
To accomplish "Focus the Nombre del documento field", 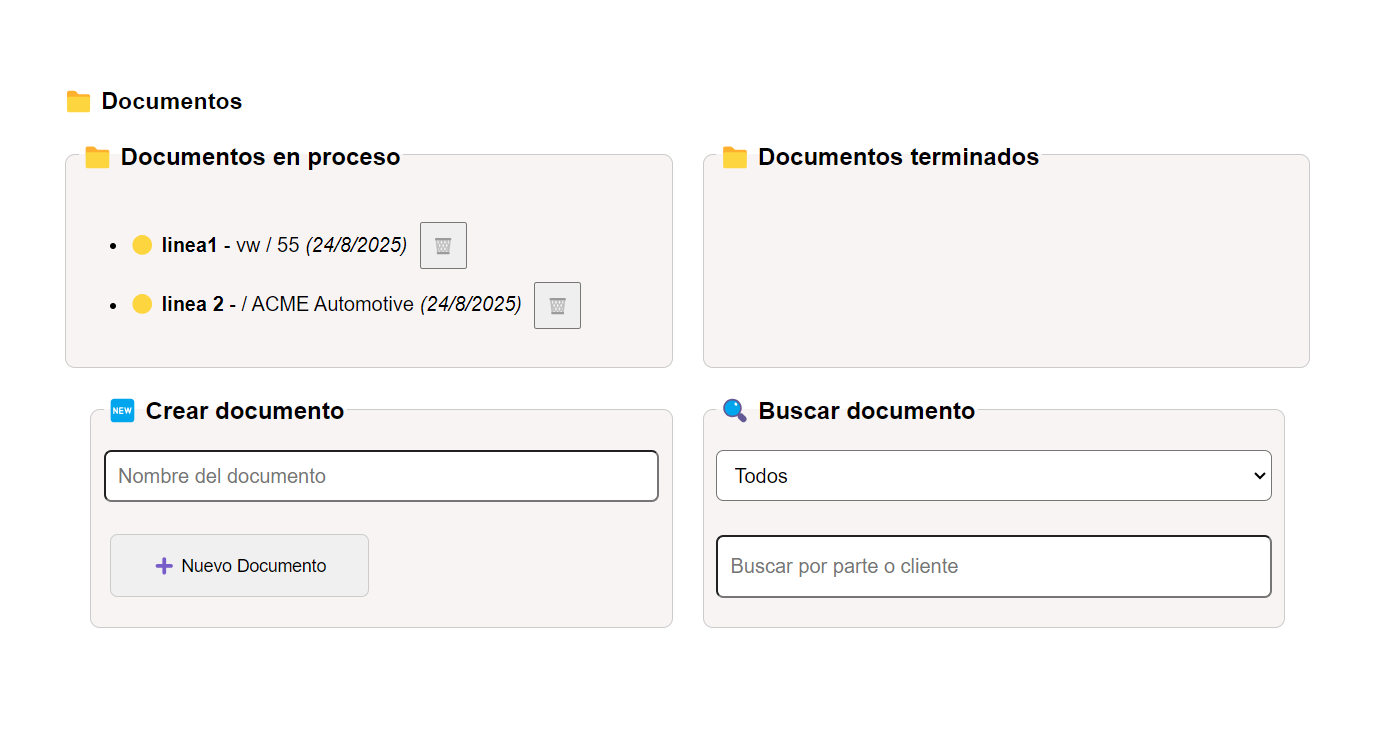I will [381, 476].
